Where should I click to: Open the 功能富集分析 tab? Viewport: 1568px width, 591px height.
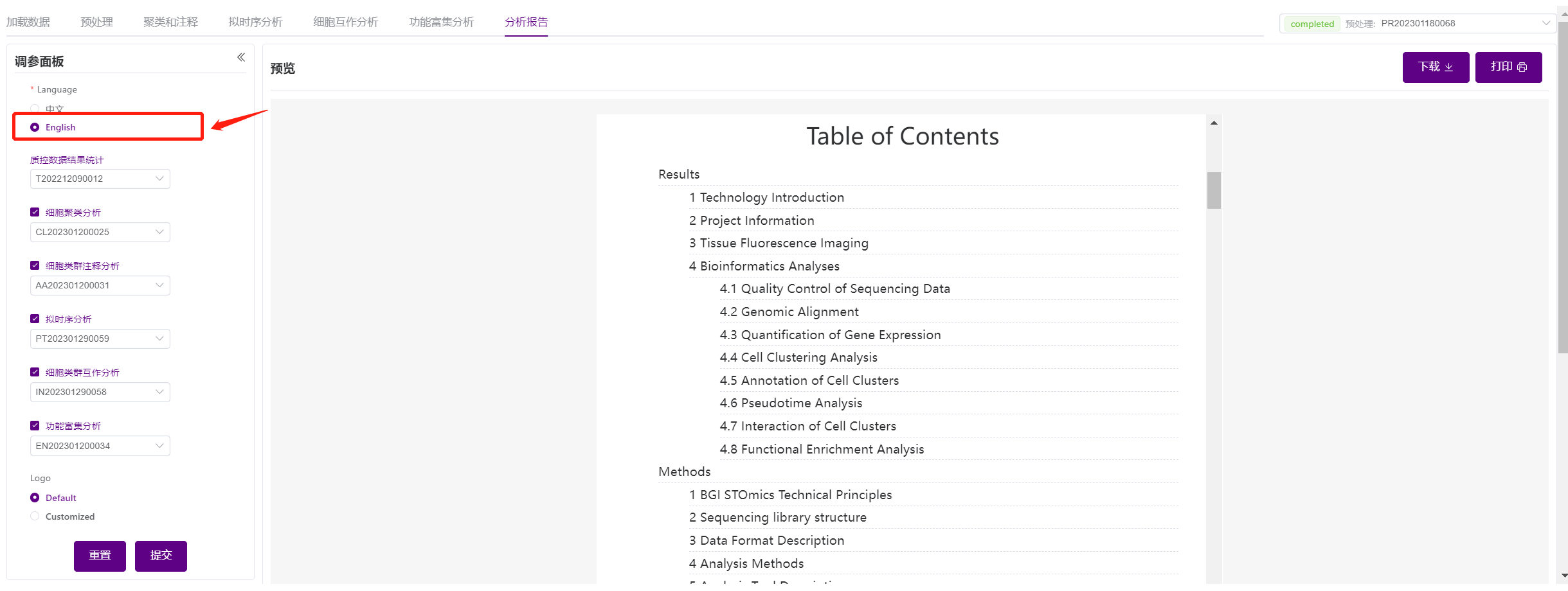(441, 22)
